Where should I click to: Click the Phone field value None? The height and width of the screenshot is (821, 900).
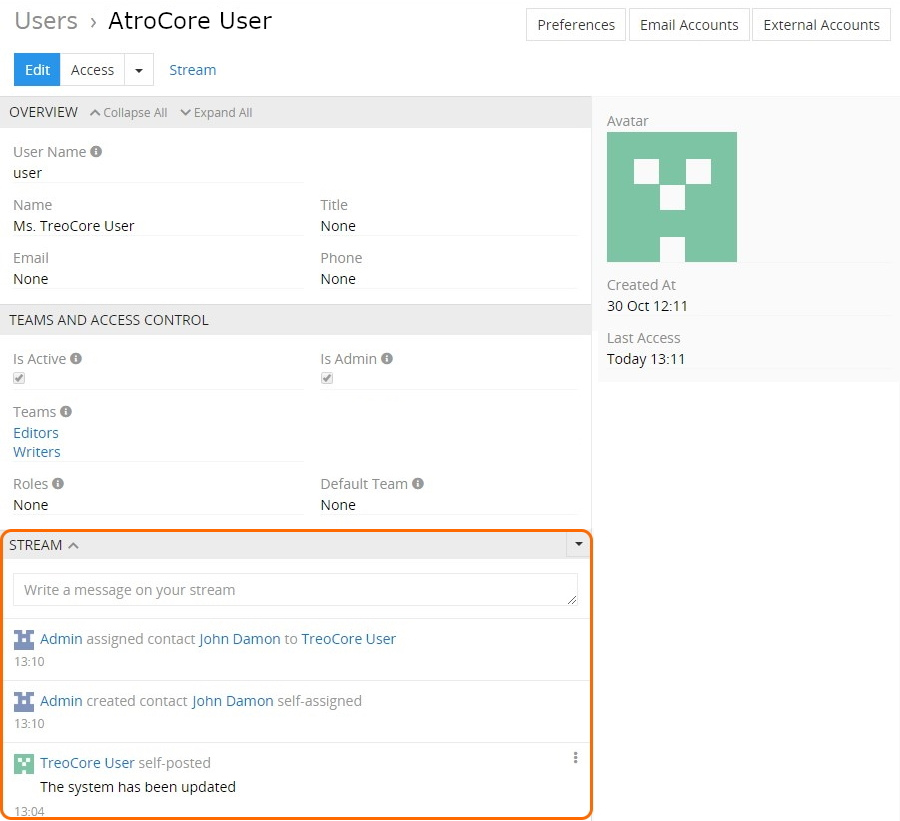[338, 279]
